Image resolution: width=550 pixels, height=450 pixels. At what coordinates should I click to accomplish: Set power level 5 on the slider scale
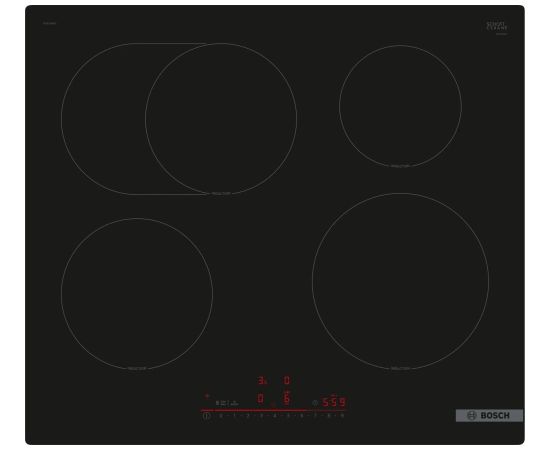pyautogui.click(x=288, y=416)
